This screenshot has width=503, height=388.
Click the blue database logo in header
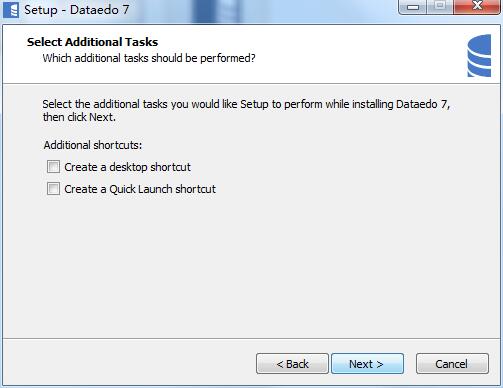[479, 56]
